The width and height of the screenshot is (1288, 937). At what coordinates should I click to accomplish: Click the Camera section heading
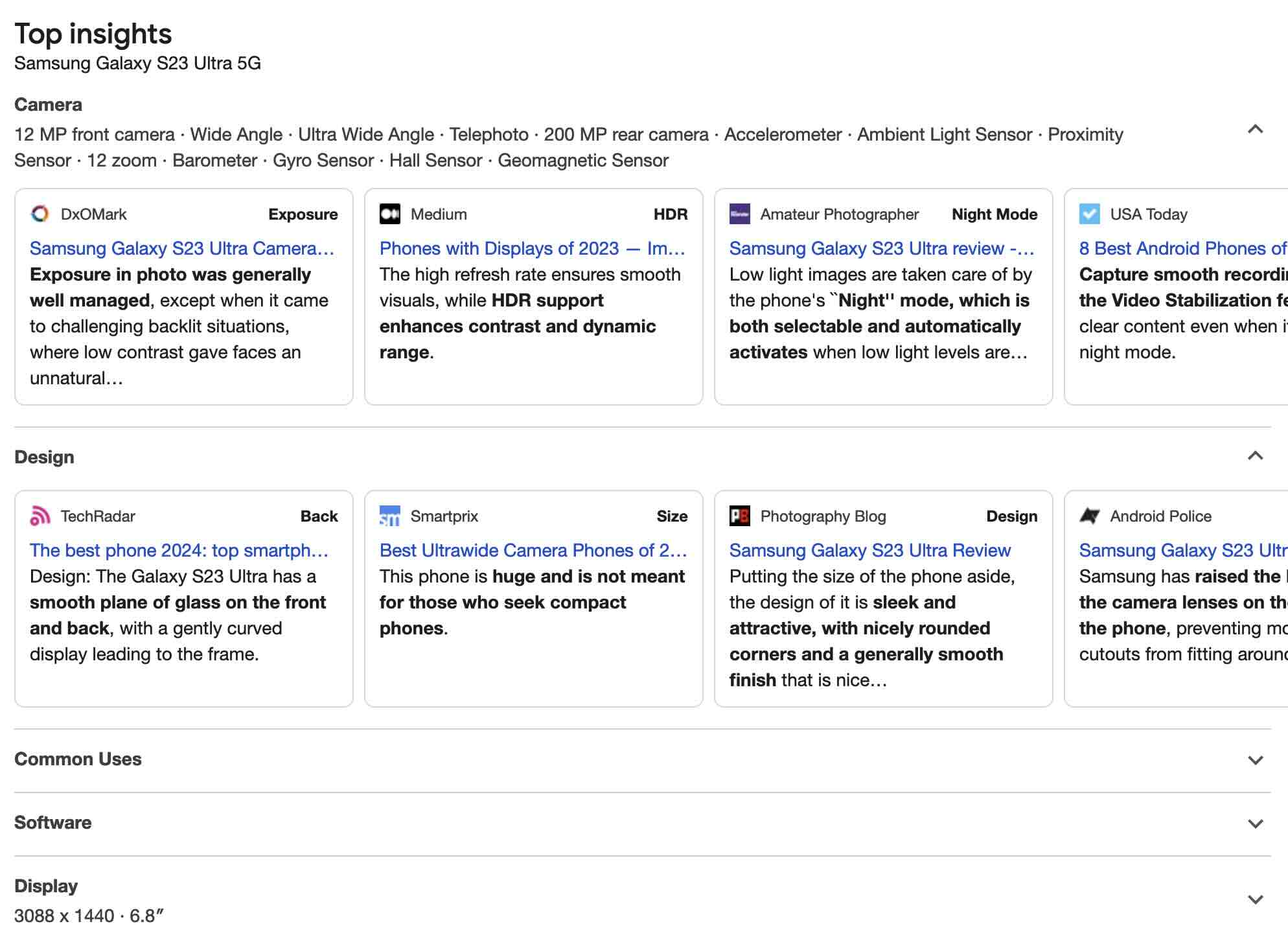[x=48, y=104]
